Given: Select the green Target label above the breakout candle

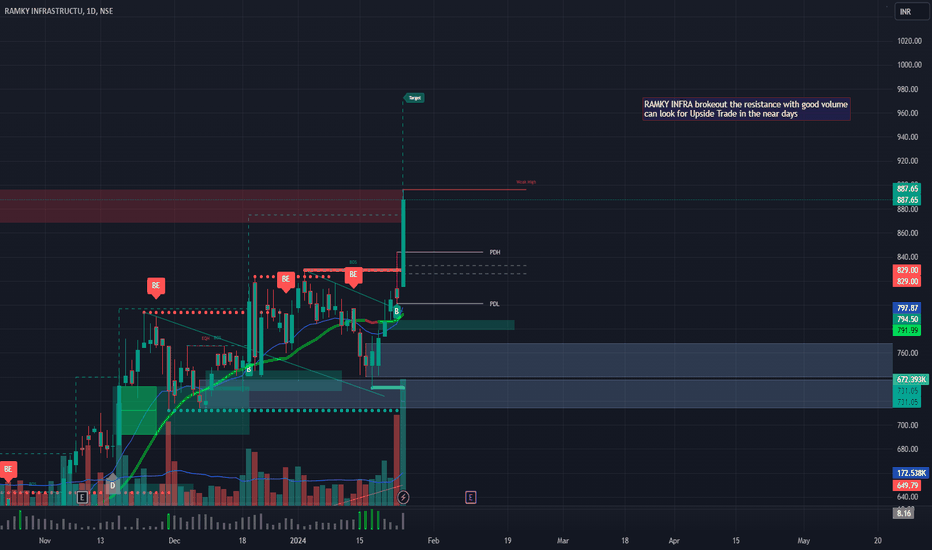Looking at the screenshot, I should (x=414, y=98).
